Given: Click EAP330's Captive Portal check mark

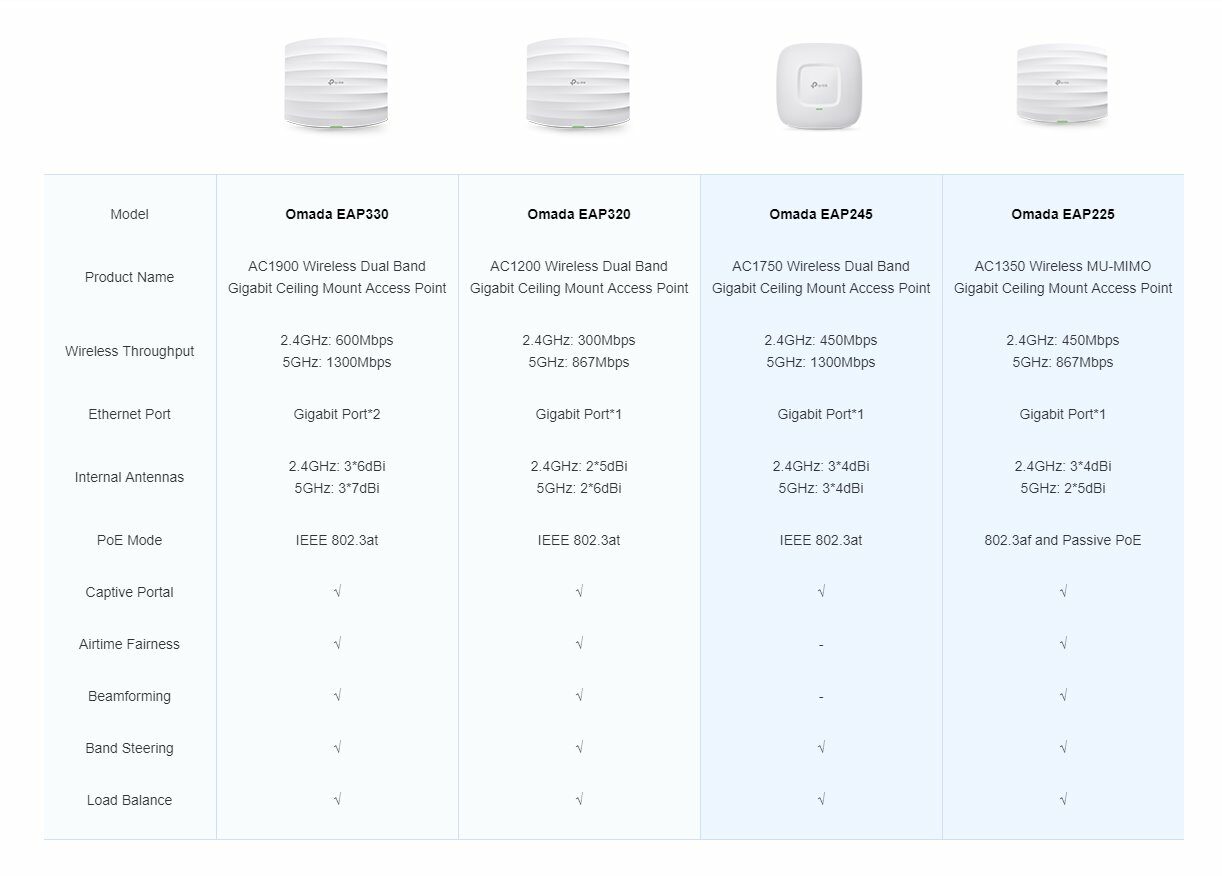Looking at the screenshot, I should [337, 592].
